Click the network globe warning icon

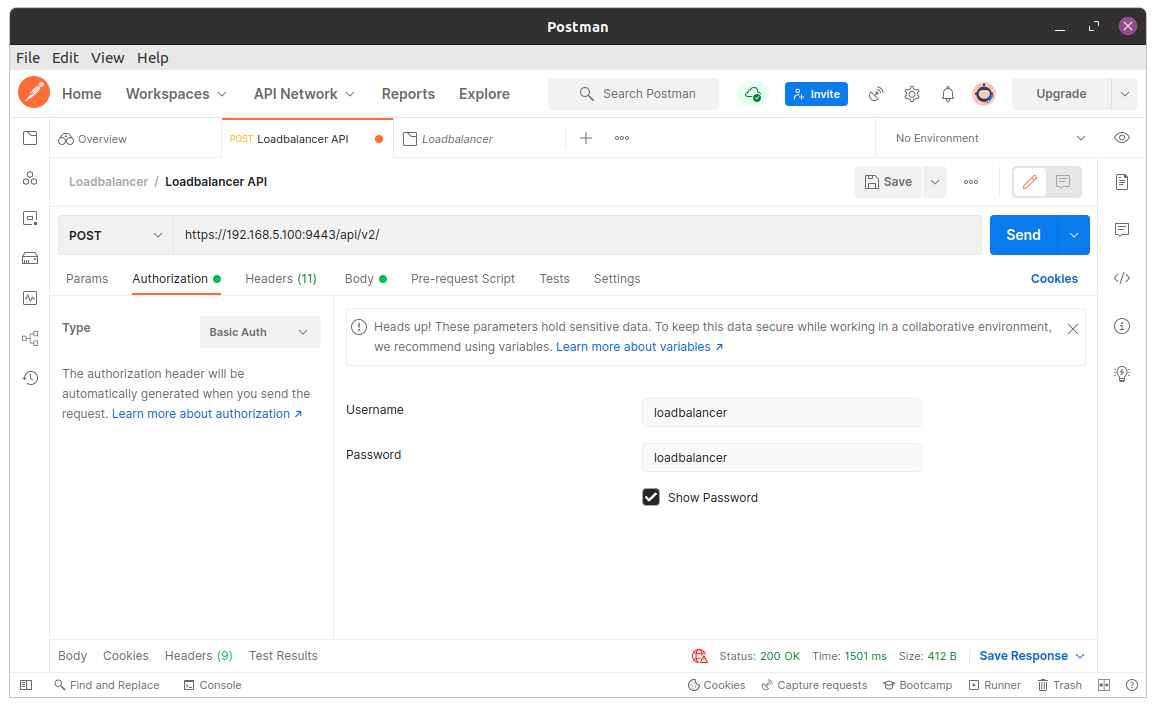pyautogui.click(x=700, y=656)
